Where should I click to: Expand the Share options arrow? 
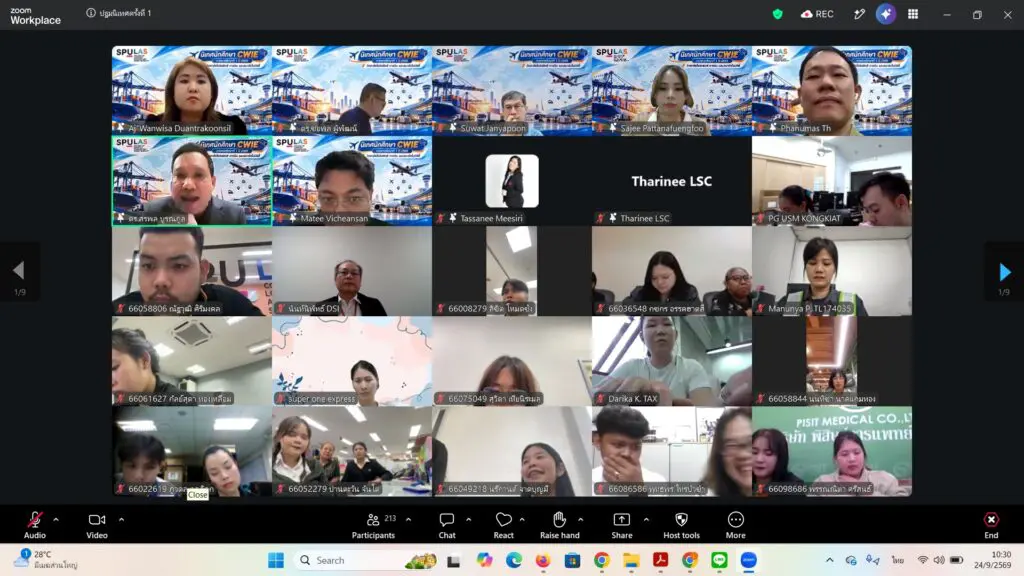click(x=646, y=520)
